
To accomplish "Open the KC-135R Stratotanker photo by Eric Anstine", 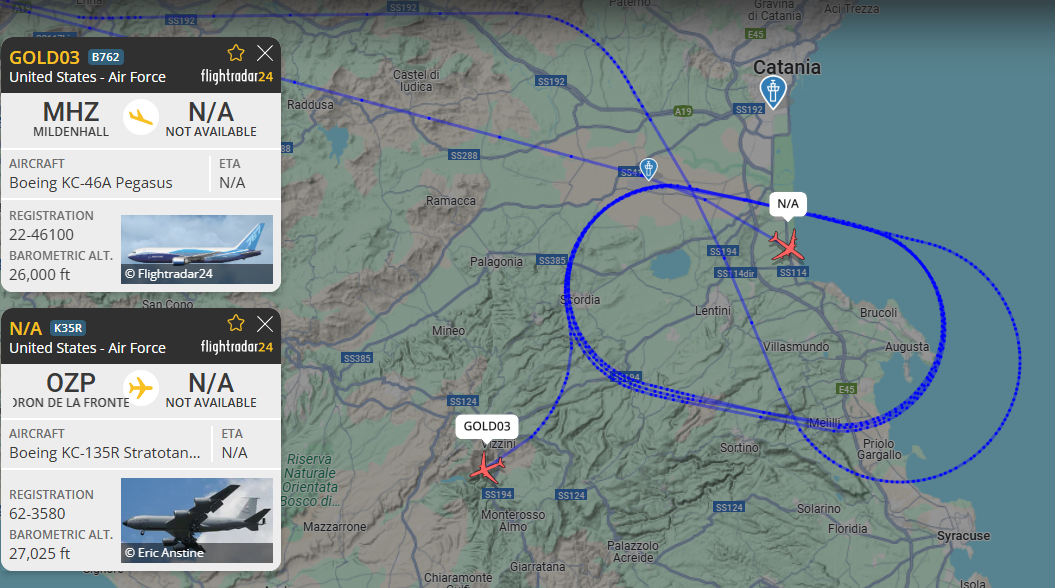I will click(x=196, y=520).
